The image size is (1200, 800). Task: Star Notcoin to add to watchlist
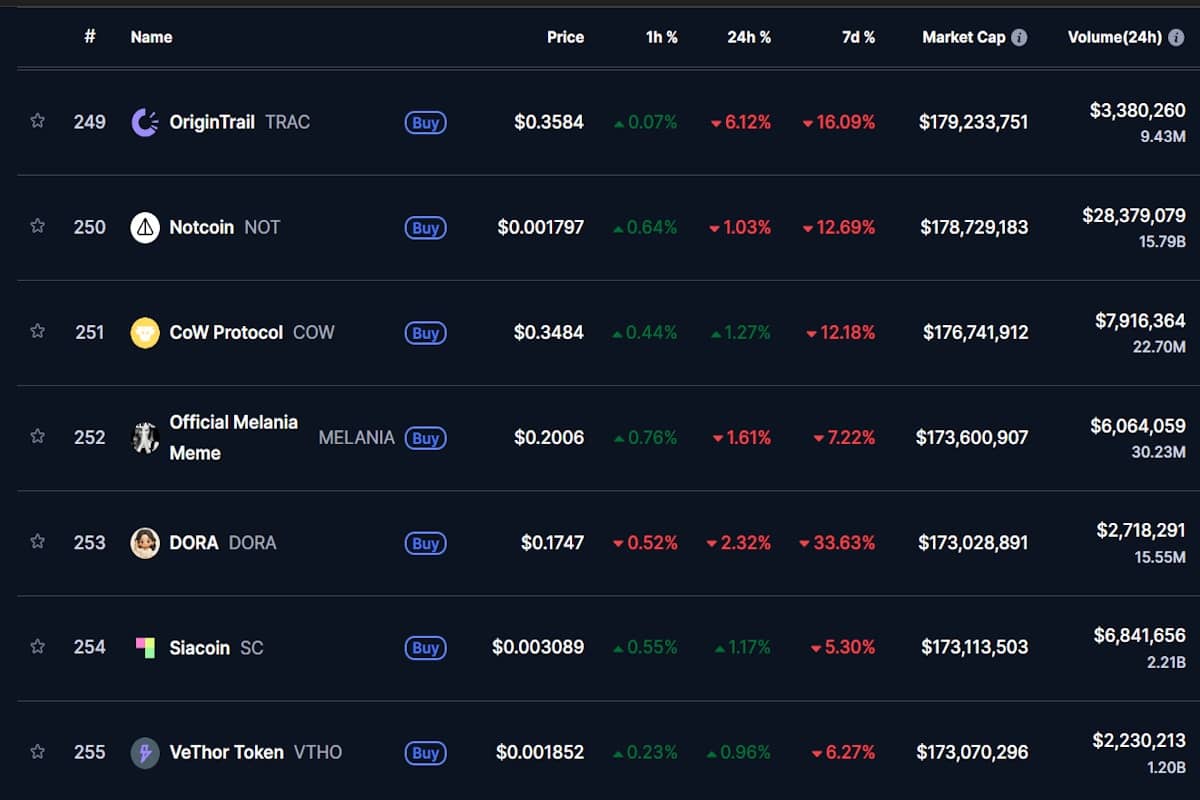[37, 226]
